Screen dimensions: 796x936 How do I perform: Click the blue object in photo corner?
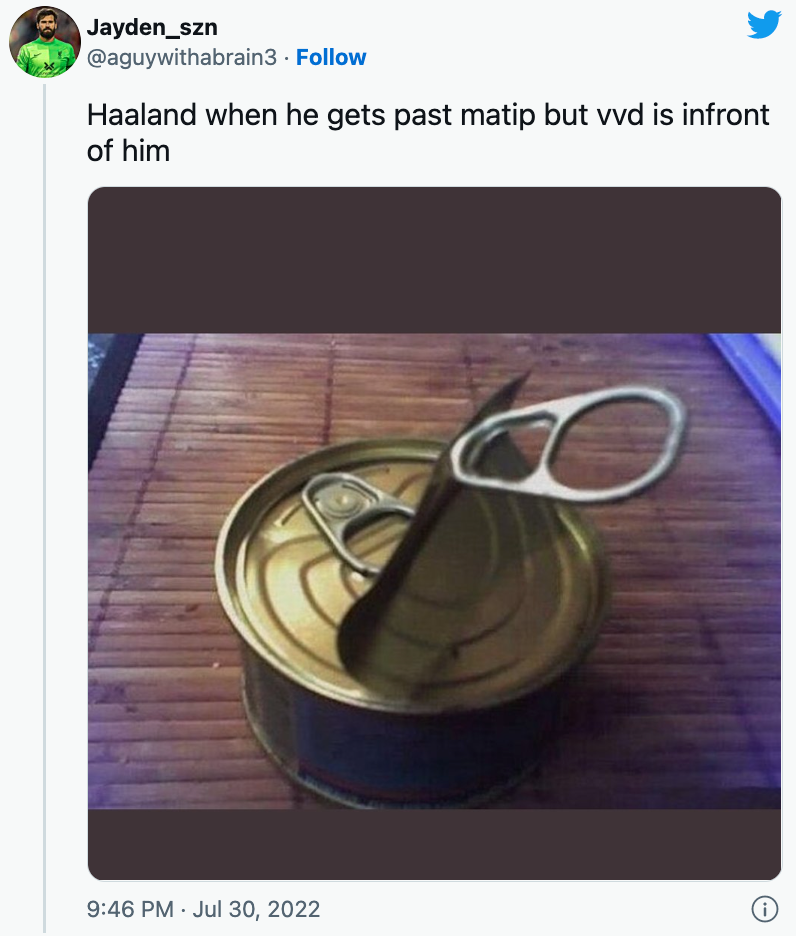click(749, 373)
